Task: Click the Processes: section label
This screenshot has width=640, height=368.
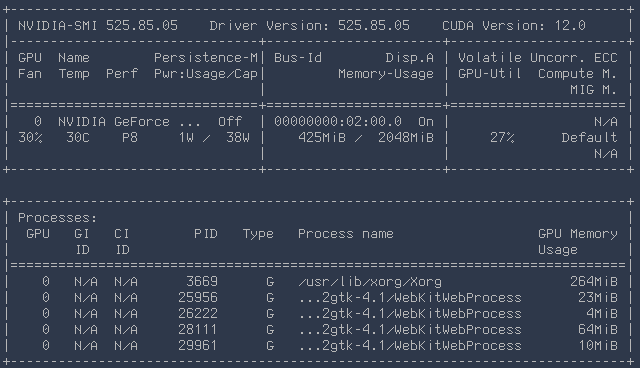Action: pos(58,218)
